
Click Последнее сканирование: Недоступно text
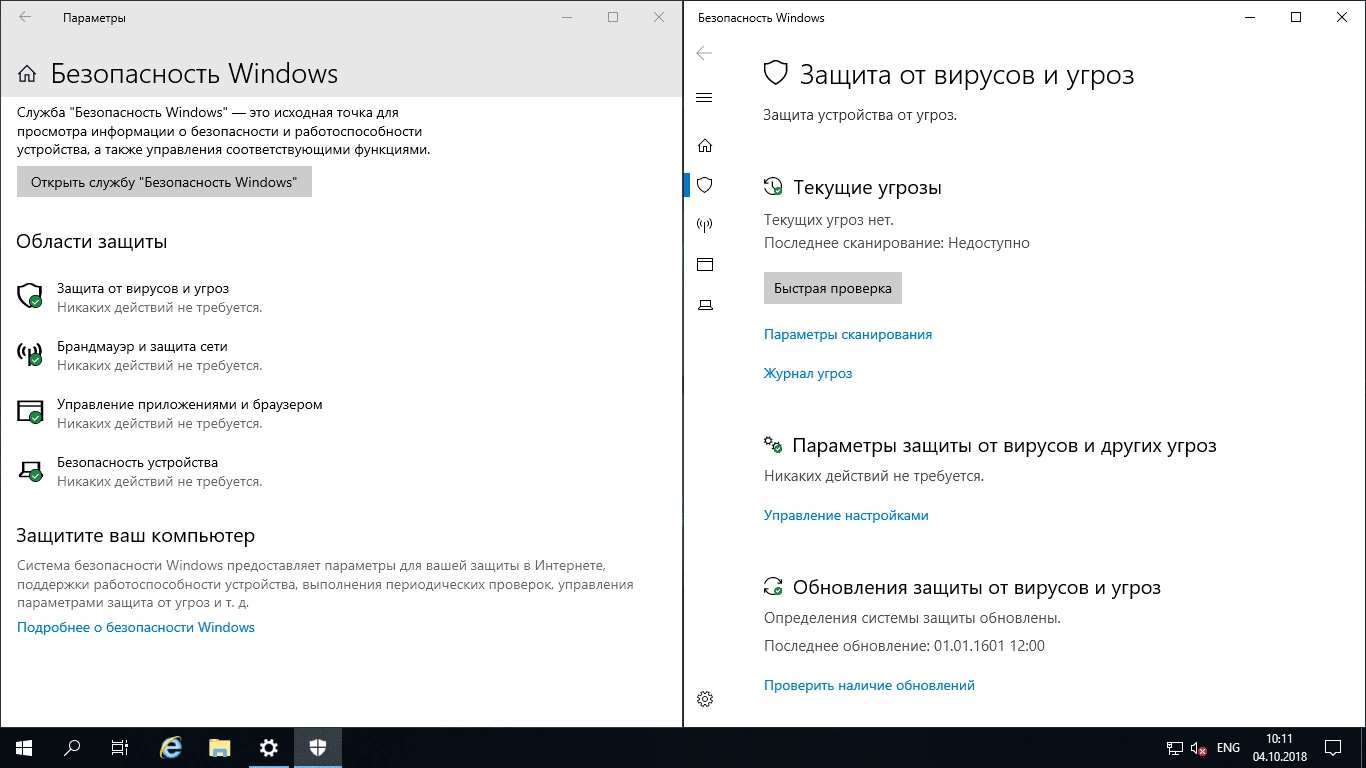pyautogui.click(x=897, y=242)
